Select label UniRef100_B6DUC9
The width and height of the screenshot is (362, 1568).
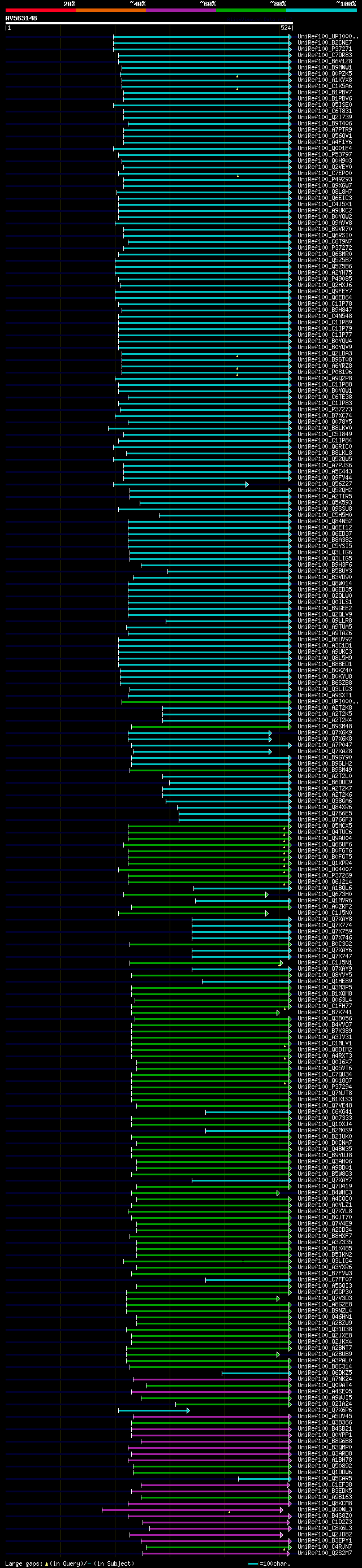click(x=324, y=783)
